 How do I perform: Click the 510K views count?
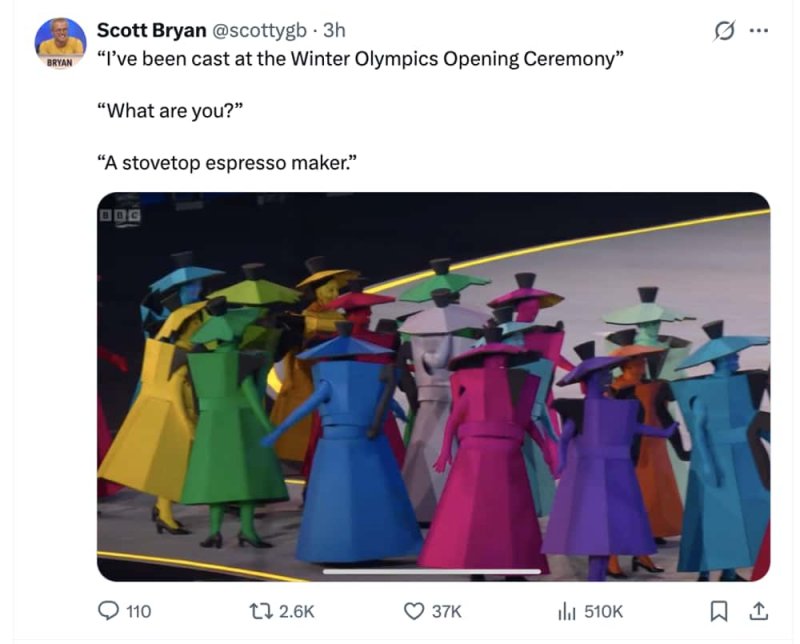[x=604, y=611]
